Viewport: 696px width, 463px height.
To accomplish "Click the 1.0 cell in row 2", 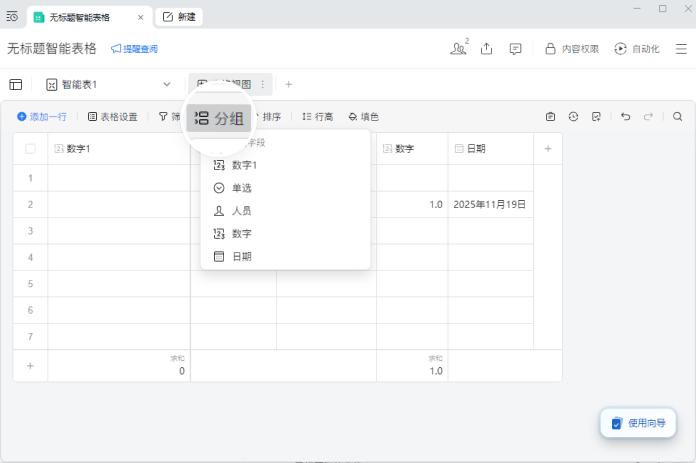I will 412,205.
